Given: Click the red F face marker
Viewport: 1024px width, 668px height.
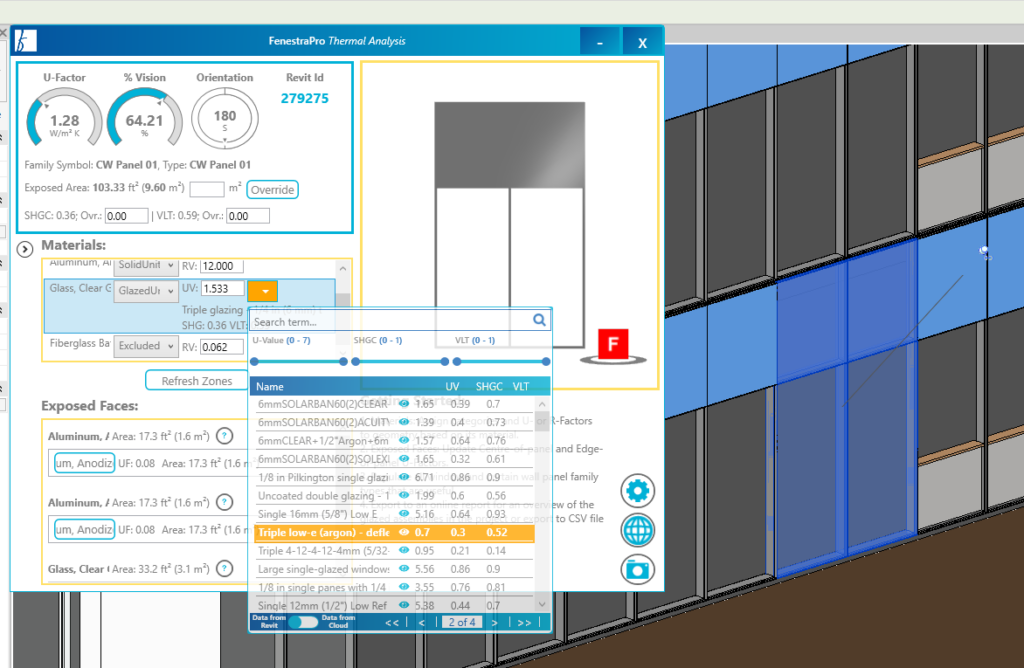Looking at the screenshot, I should (x=613, y=344).
